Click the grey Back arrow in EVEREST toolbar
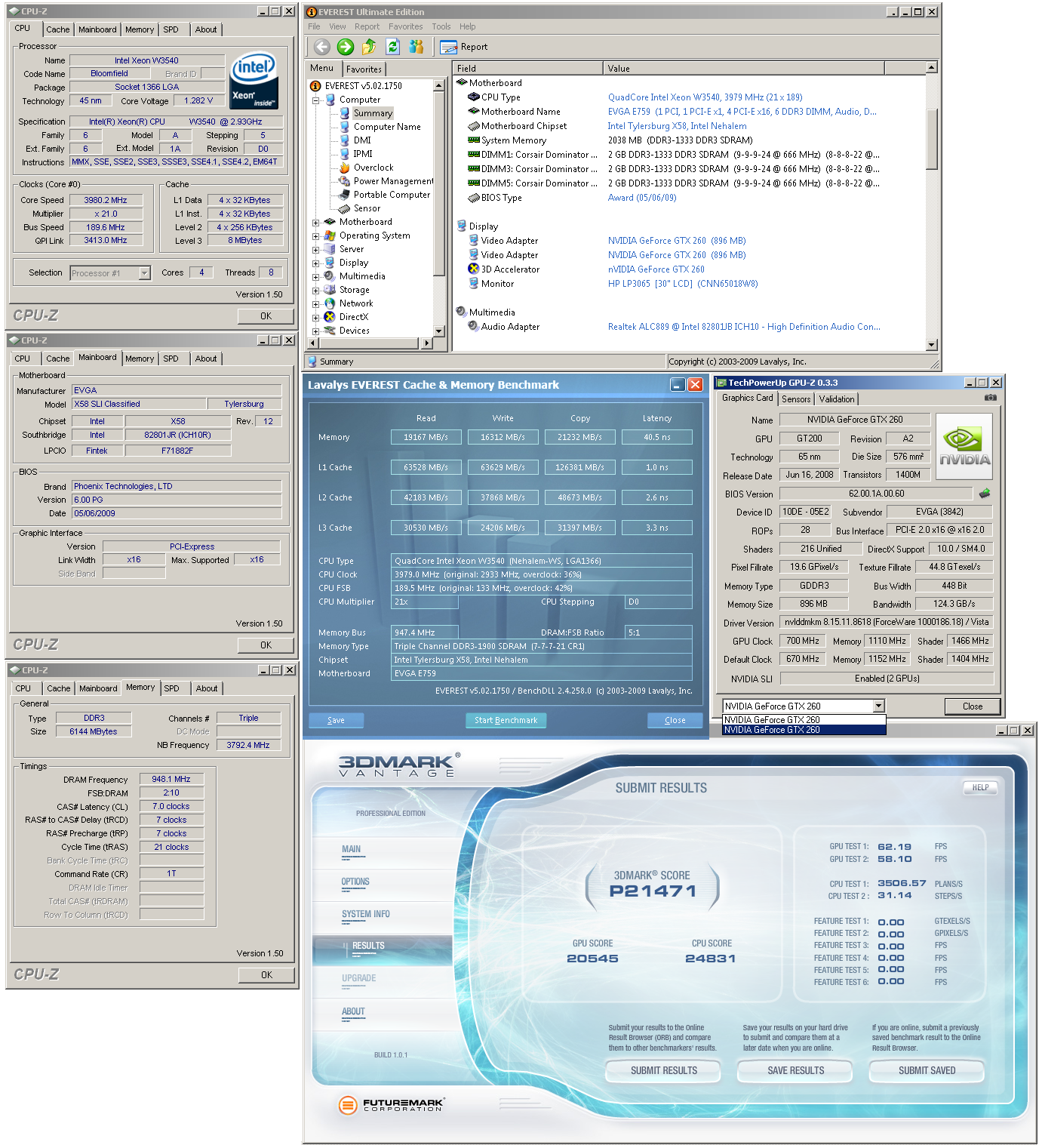The image size is (1042, 1148). pyautogui.click(x=322, y=47)
